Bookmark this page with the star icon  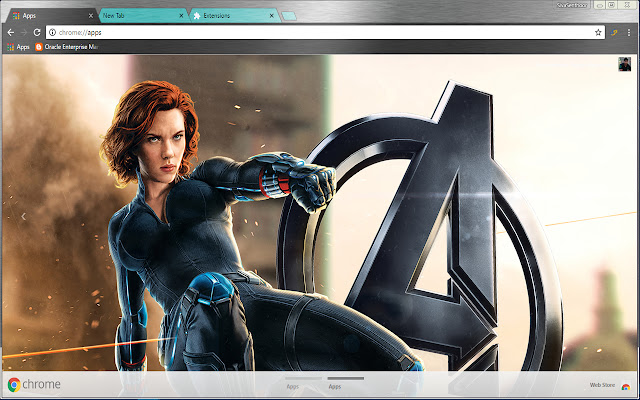[598, 32]
